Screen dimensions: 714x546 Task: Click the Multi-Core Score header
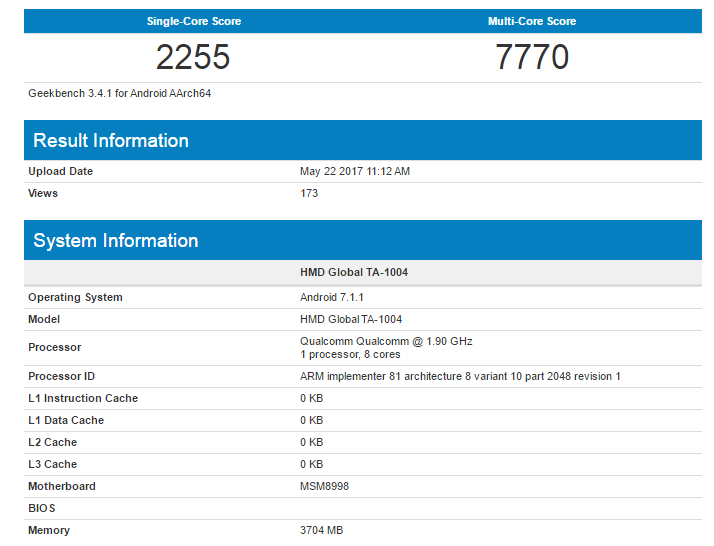[x=532, y=21]
